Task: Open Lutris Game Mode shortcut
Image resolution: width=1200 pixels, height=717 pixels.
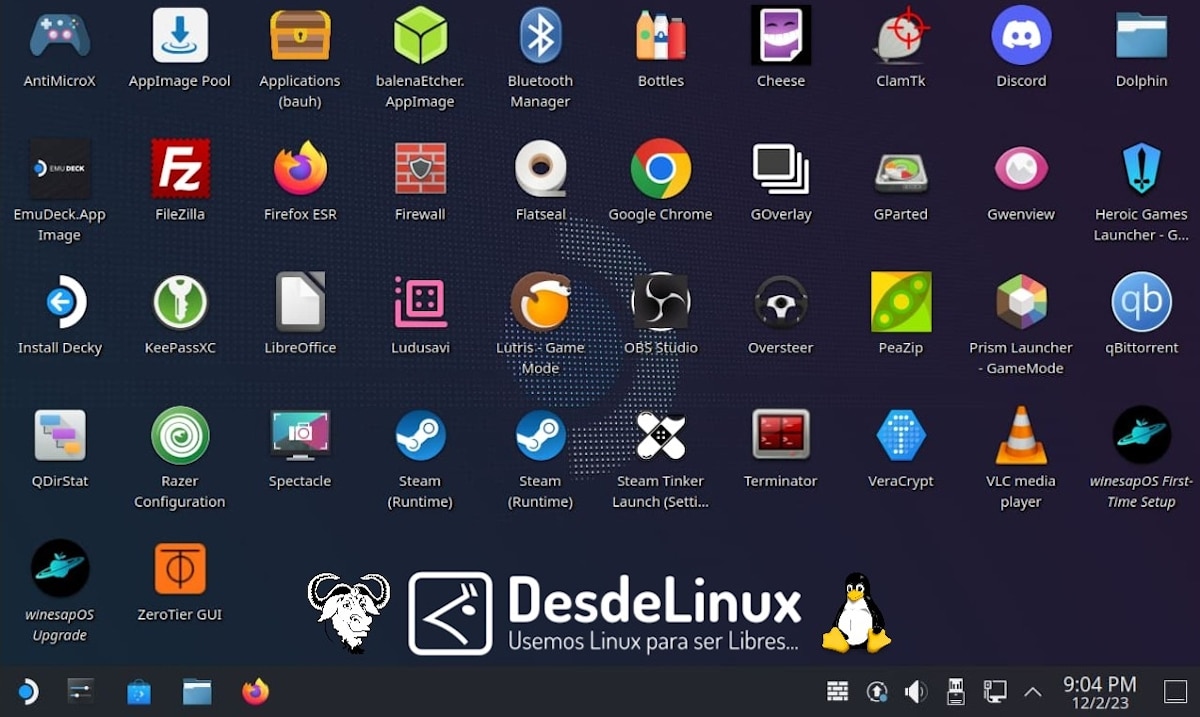Action: 540,302
